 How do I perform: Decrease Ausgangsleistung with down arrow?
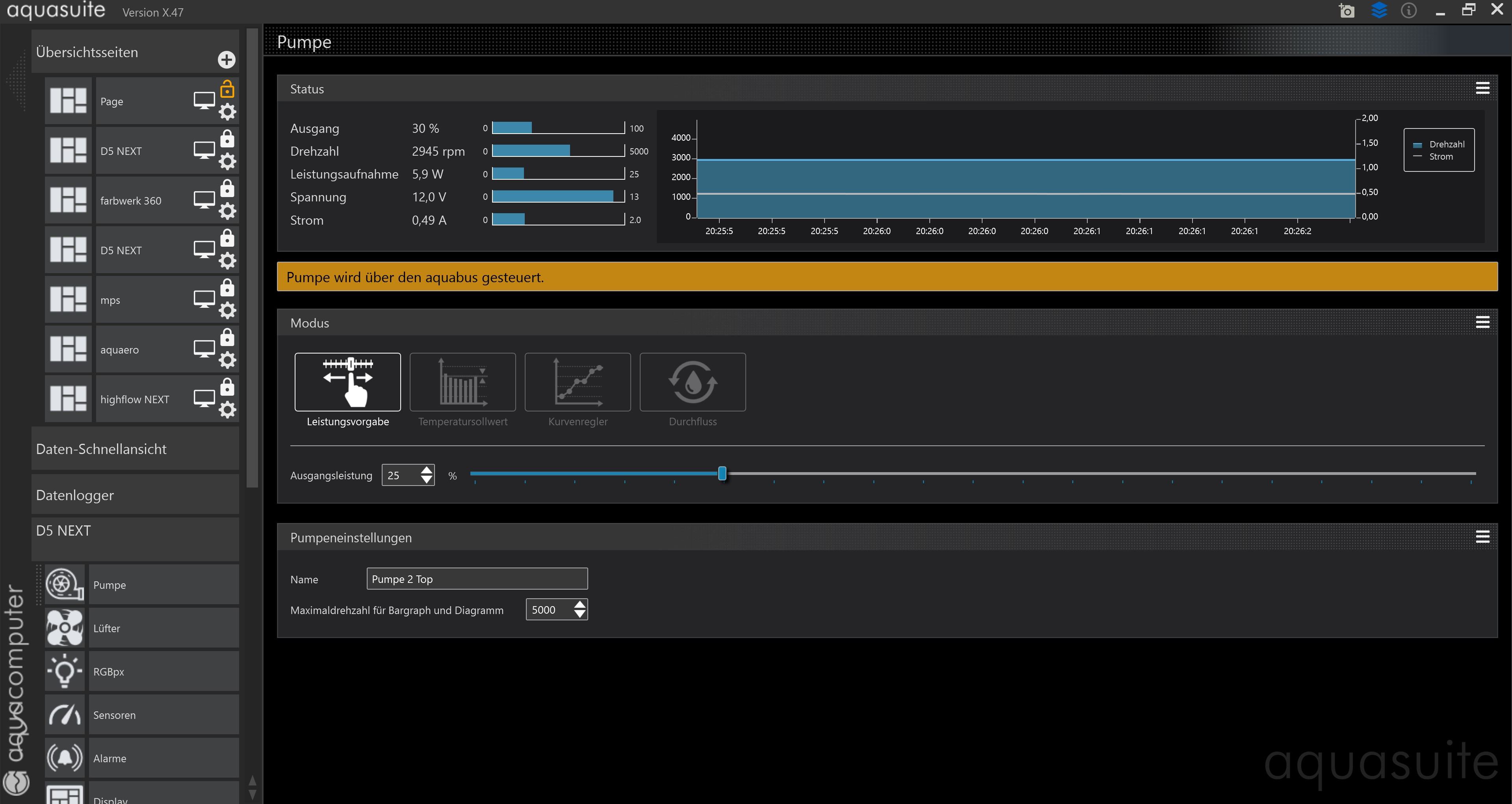[x=427, y=480]
